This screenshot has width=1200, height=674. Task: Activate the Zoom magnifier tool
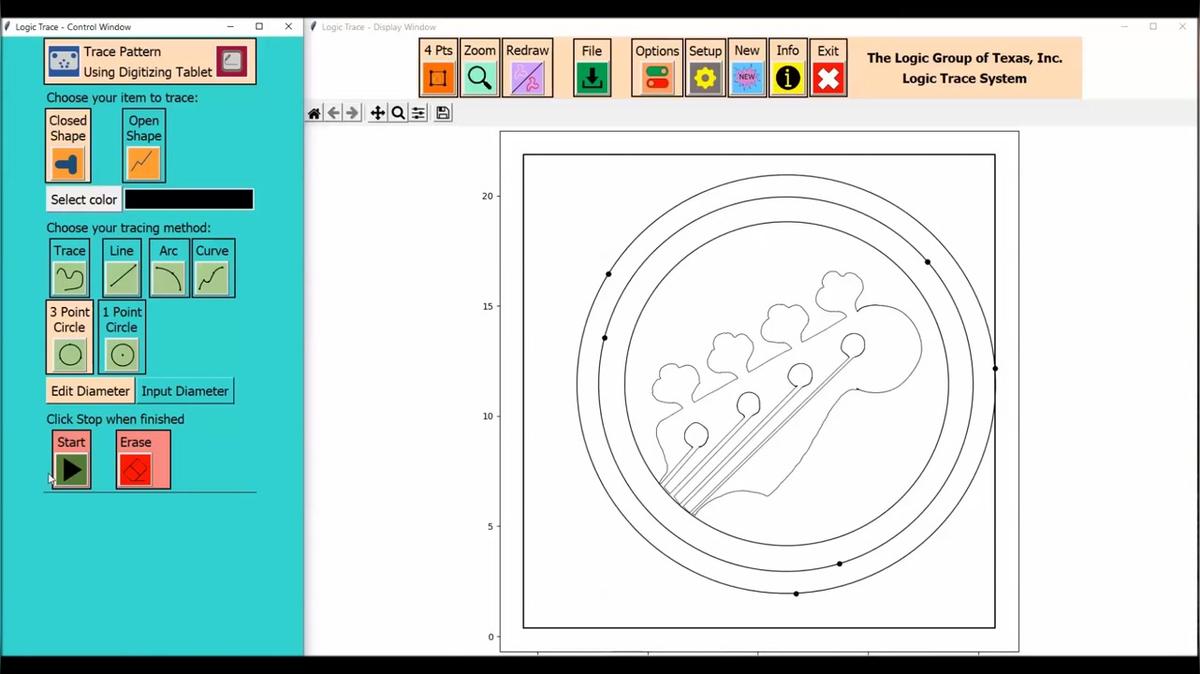480,68
